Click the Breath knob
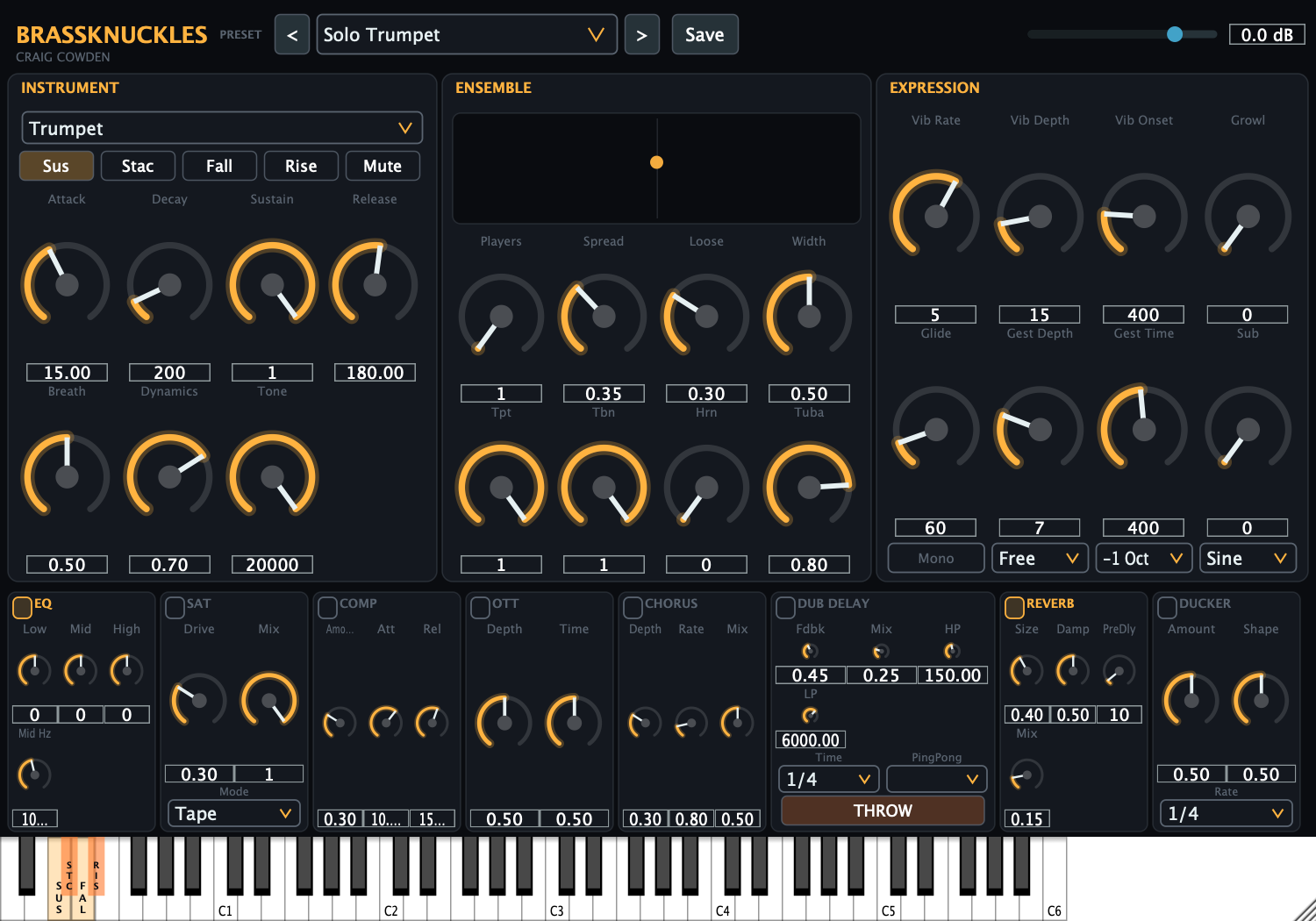 67,476
